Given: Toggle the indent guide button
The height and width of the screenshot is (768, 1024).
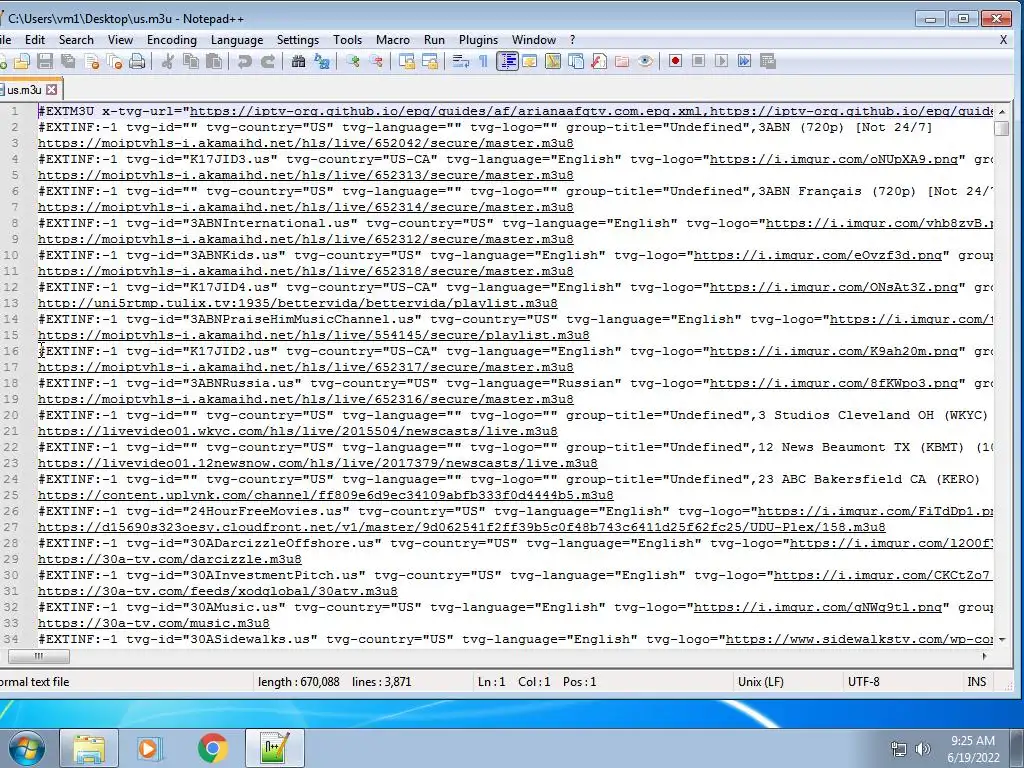Looking at the screenshot, I should point(507,61).
